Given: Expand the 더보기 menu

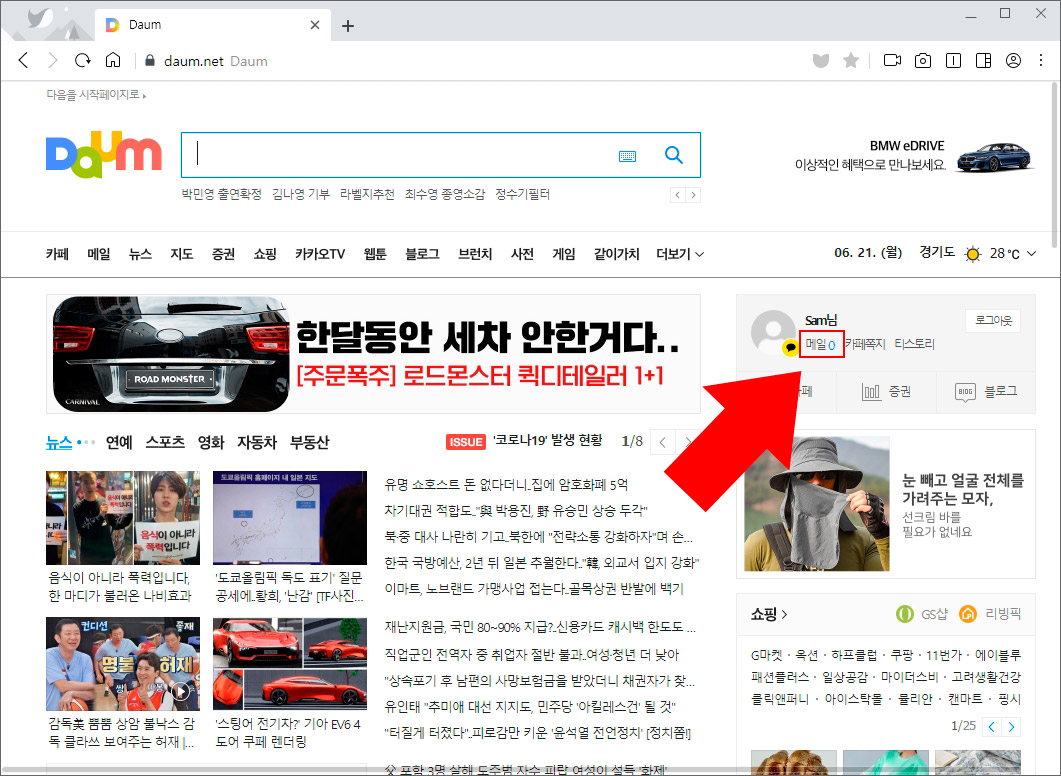Looking at the screenshot, I should pos(680,254).
